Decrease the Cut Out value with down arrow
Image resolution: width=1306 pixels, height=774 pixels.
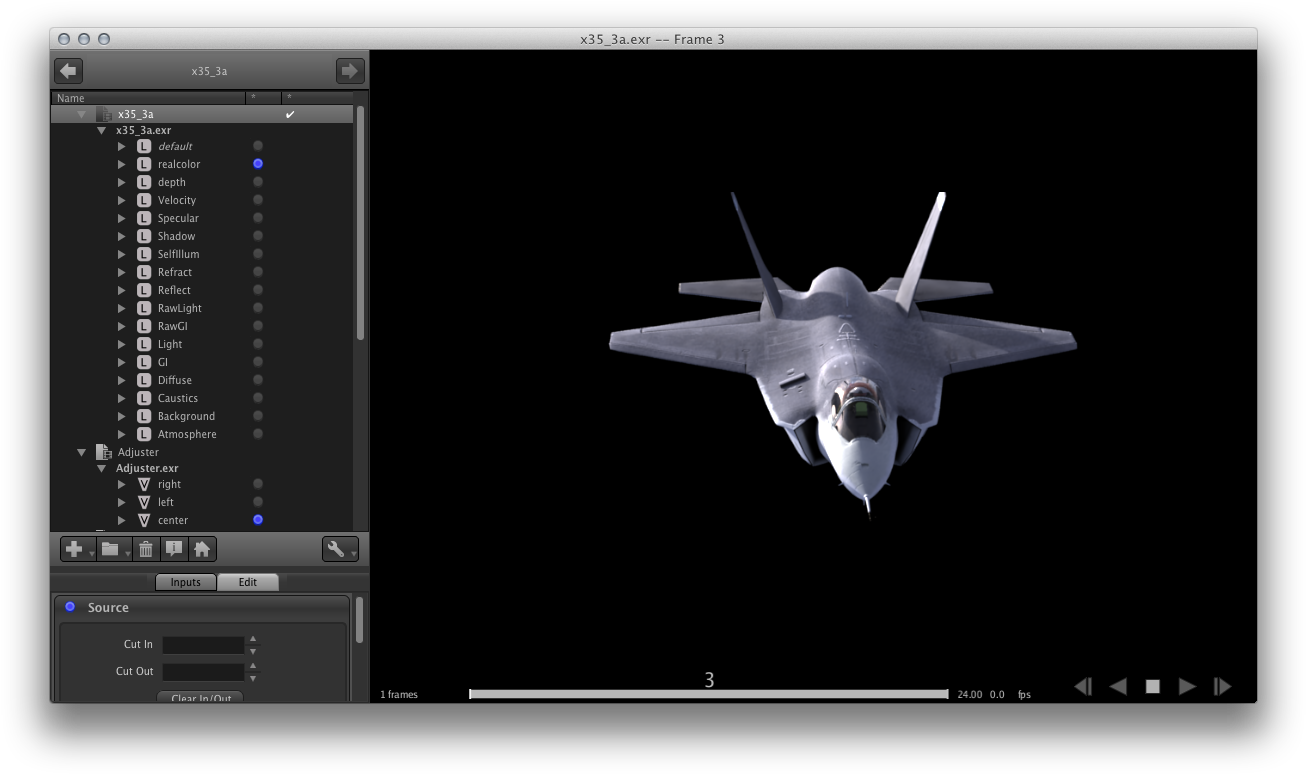[253, 677]
